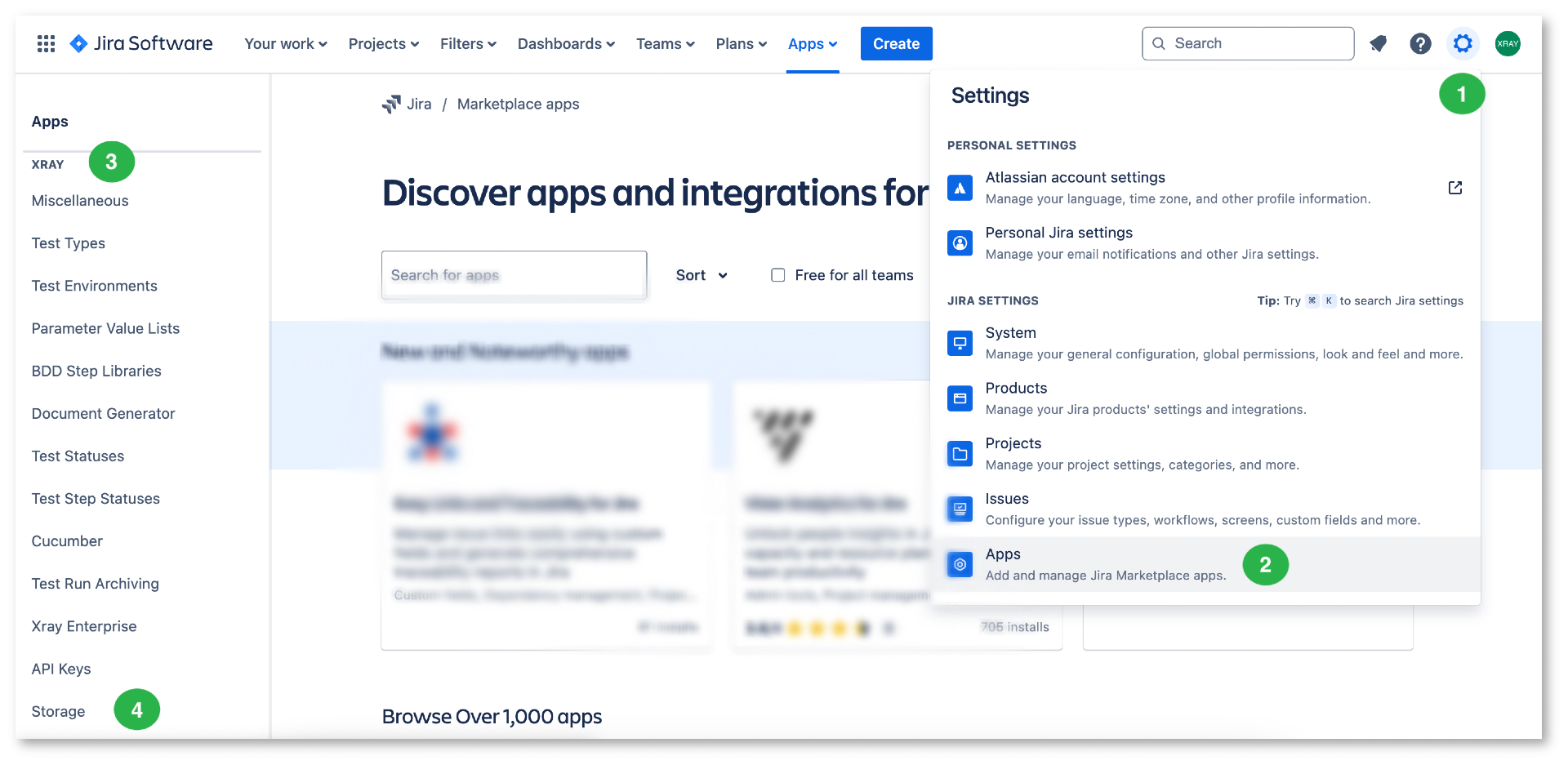Expand the Your work dropdown

point(286,44)
